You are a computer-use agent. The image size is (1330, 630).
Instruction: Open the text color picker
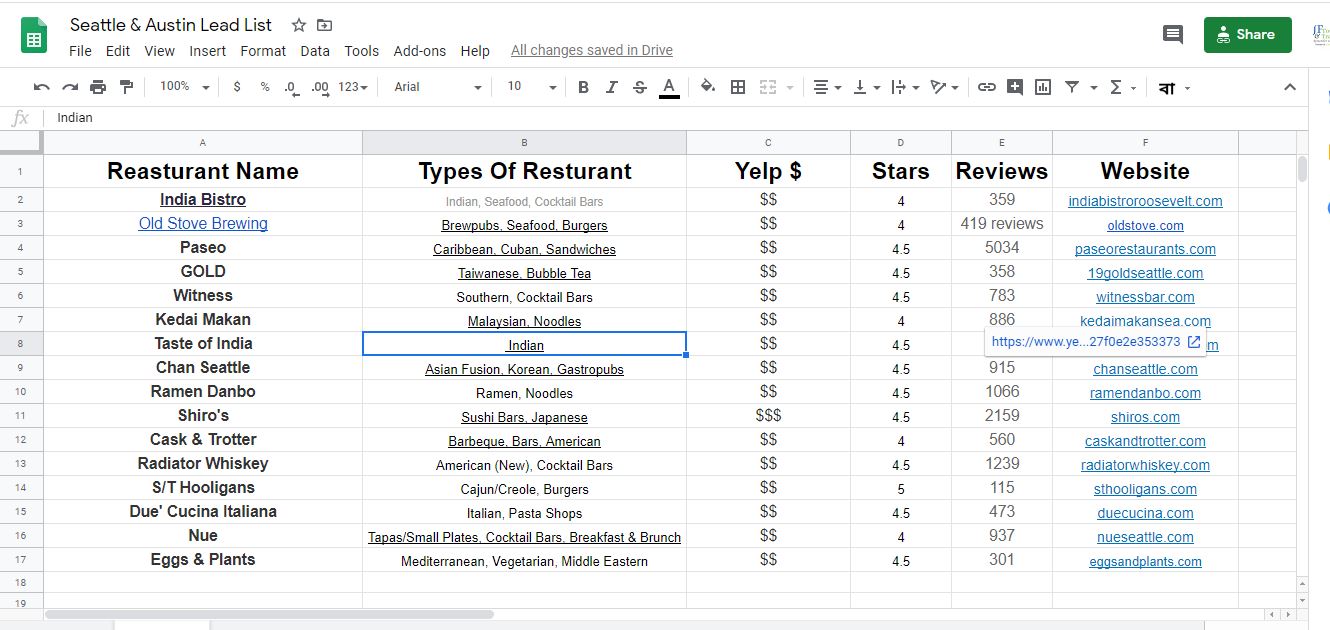(x=669, y=87)
